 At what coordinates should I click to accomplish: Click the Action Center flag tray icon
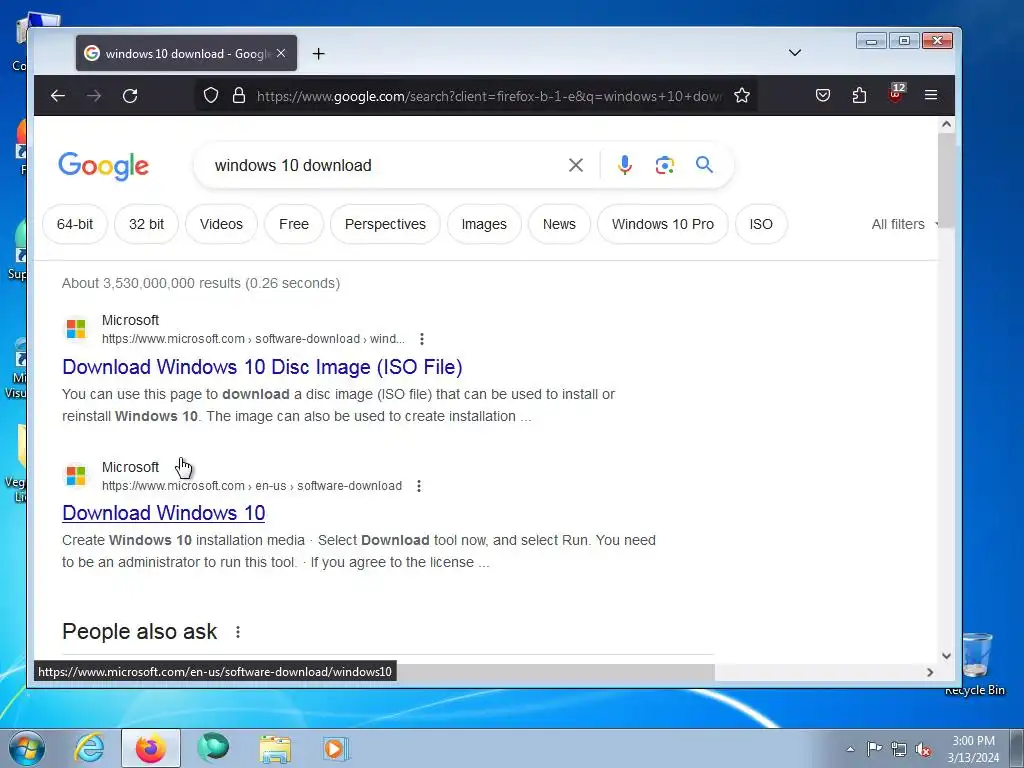click(874, 748)
